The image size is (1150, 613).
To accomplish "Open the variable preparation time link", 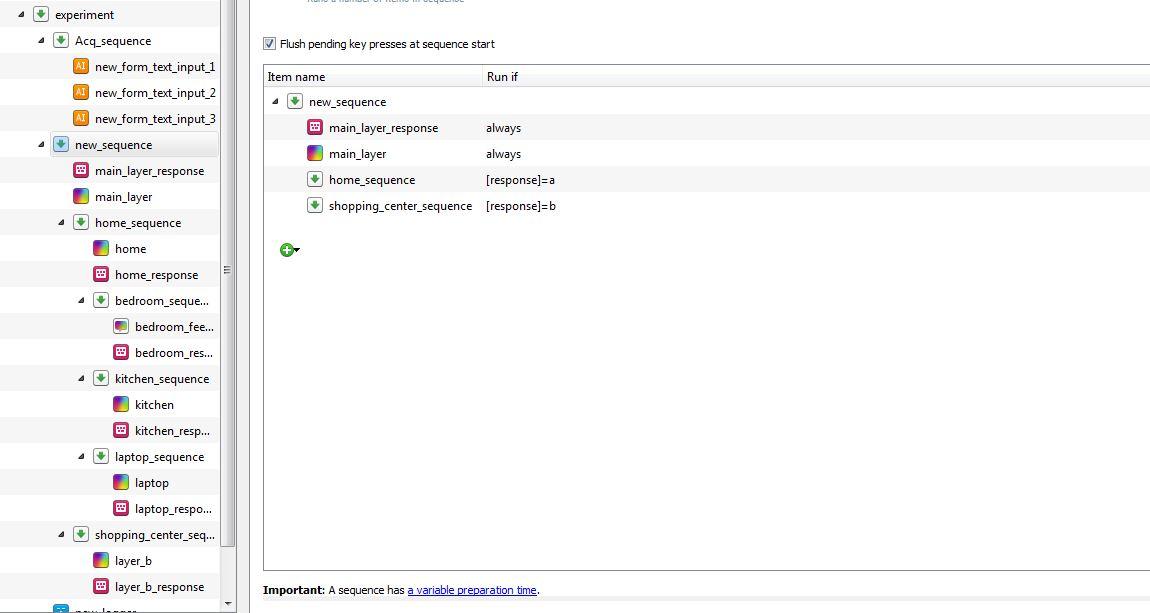I will (472, 590).
